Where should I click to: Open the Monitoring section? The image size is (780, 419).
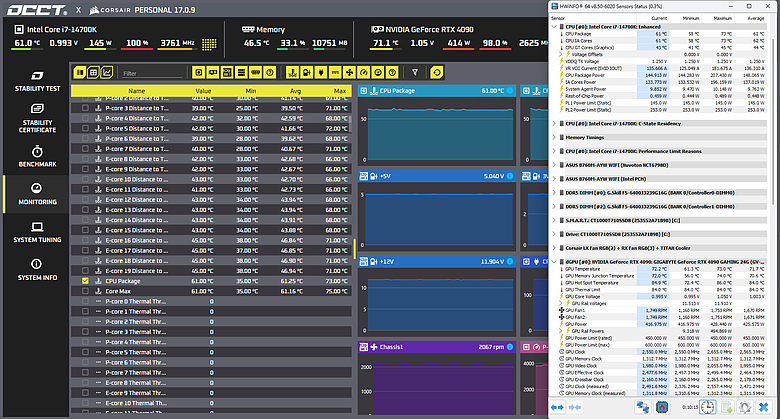[37, 194]
